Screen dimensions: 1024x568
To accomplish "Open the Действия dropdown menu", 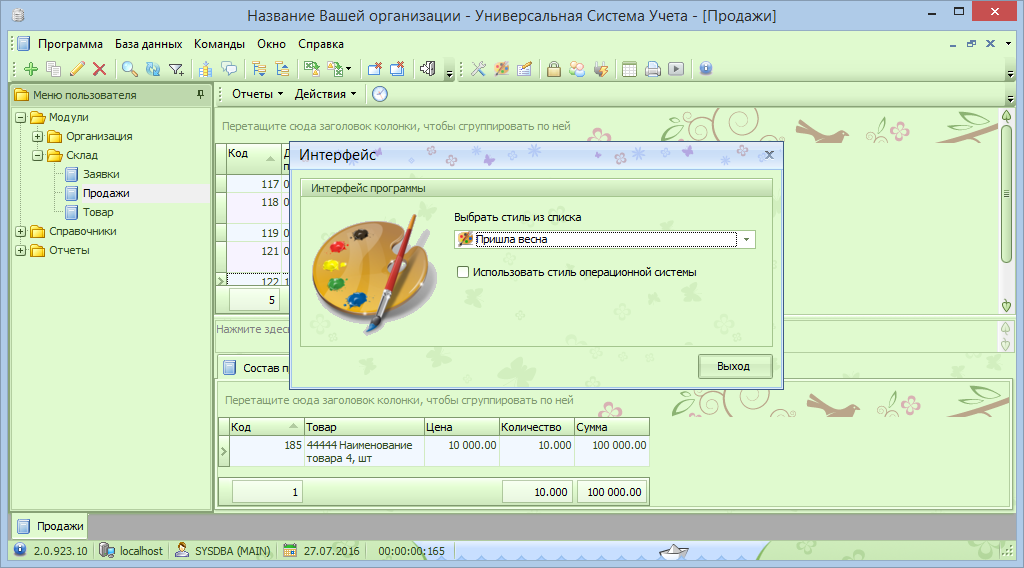I will [325, 94].
